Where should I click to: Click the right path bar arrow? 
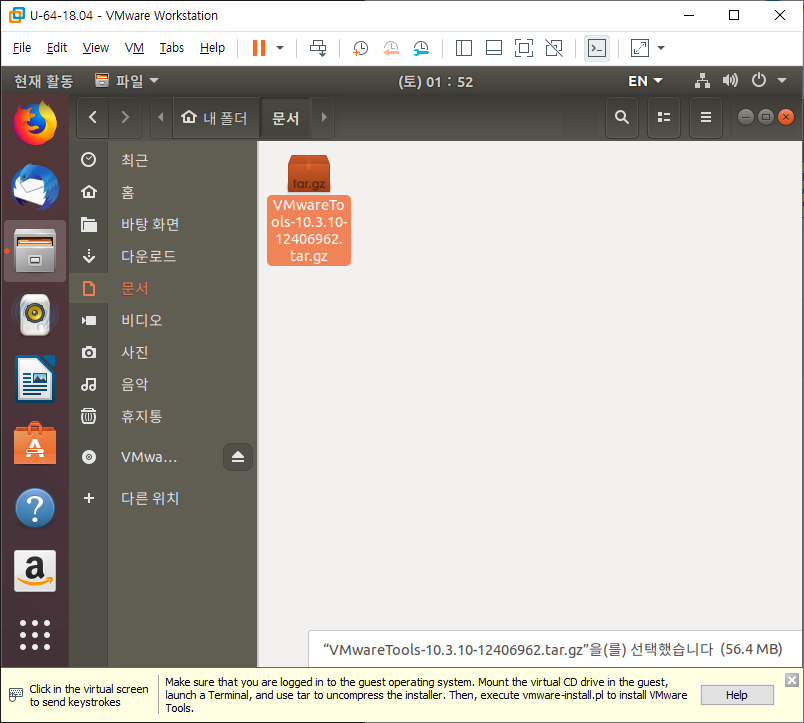(x=324, y=117)
